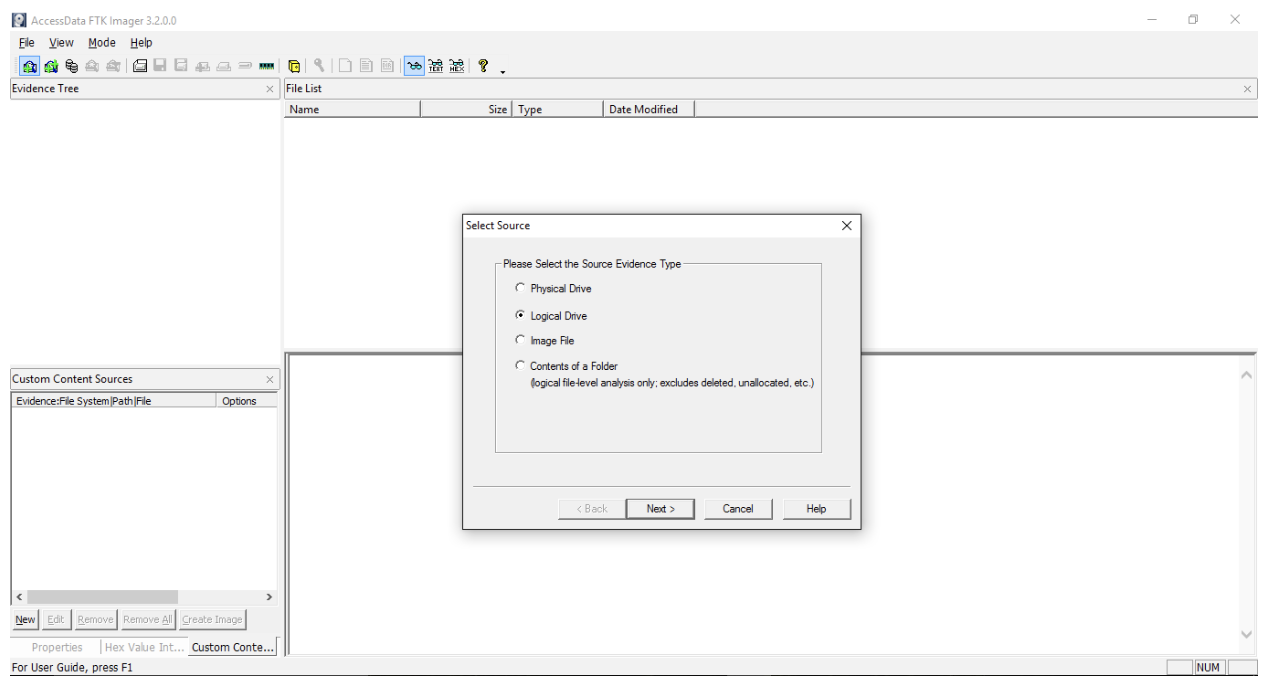1266x692 pixels.
Task: Click the Add Evidence Item toolbar icon
Action: pyautogui.click(x=31, y=66)
